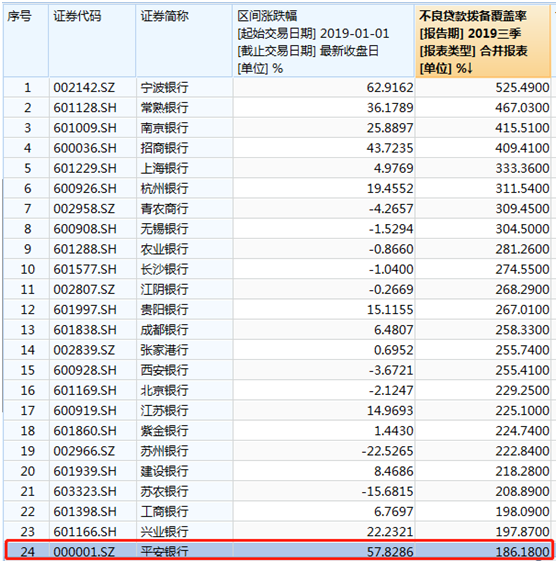The width and height of the screenshot is (558, 563).
Task: Sort by 不良贷款拨备覆盖率 column header
Action: [483, 41]
